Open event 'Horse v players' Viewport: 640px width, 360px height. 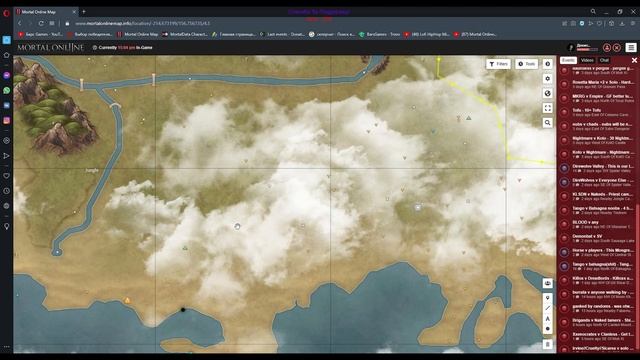tap(597, 252)
